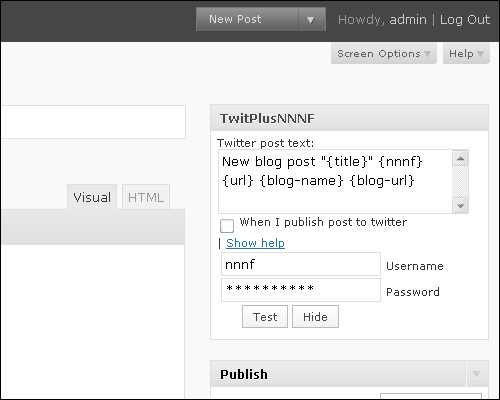This screenshot has height=400, width=500.
Task: Click the Twitter post text scrollbar down arrow
Action: 460,206
